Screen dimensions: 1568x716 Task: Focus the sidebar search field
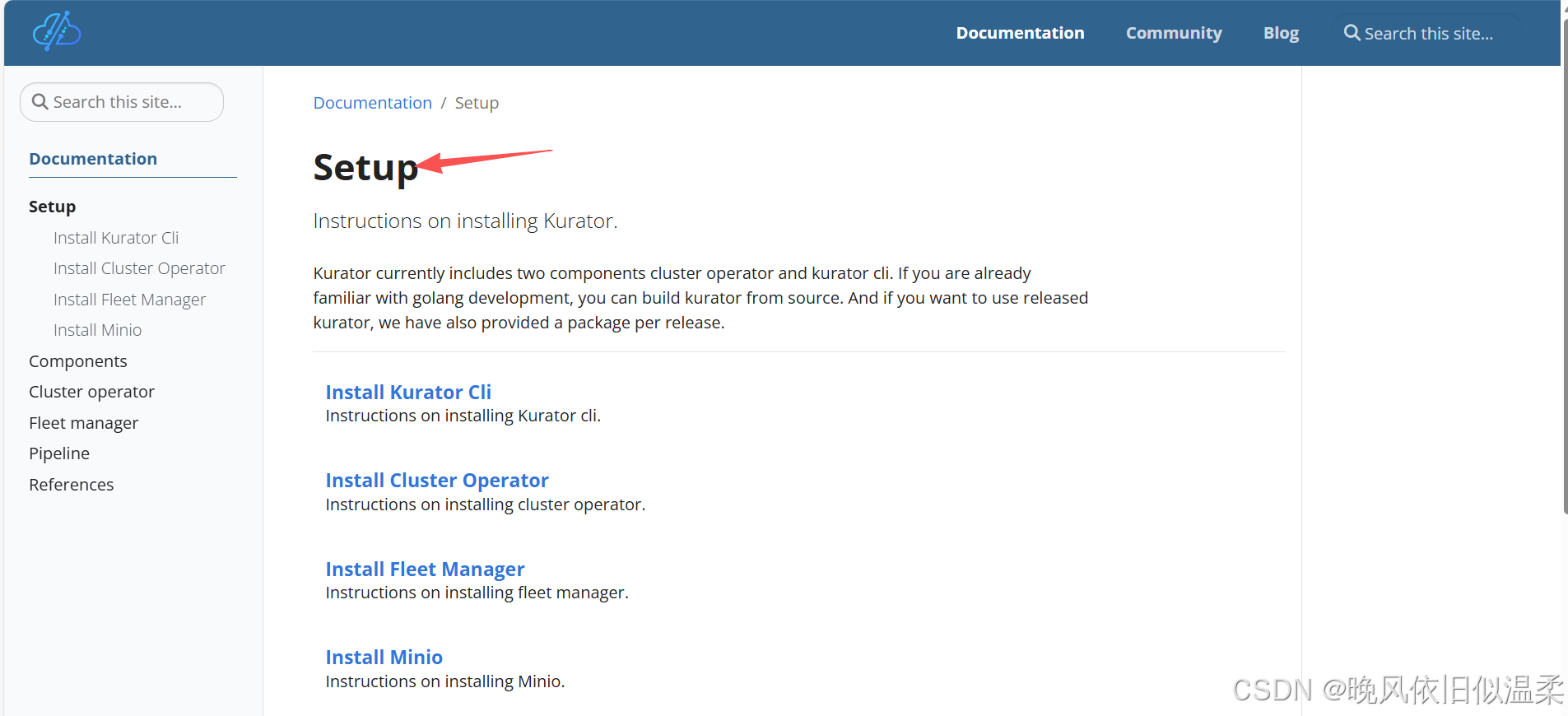click(122, 102)
